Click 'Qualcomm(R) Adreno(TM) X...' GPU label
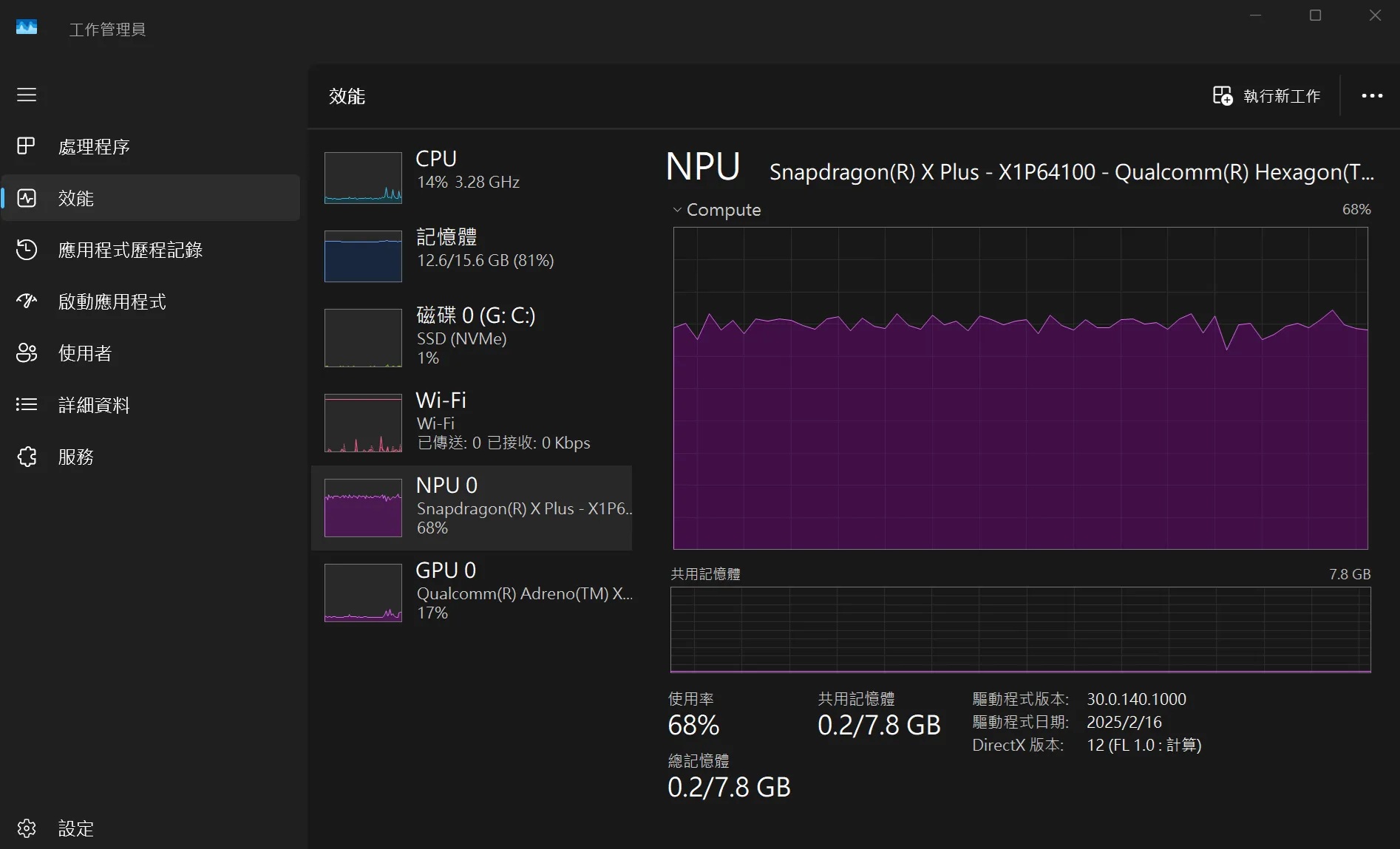Screen dimensions: 1400x849 [524, 593]
